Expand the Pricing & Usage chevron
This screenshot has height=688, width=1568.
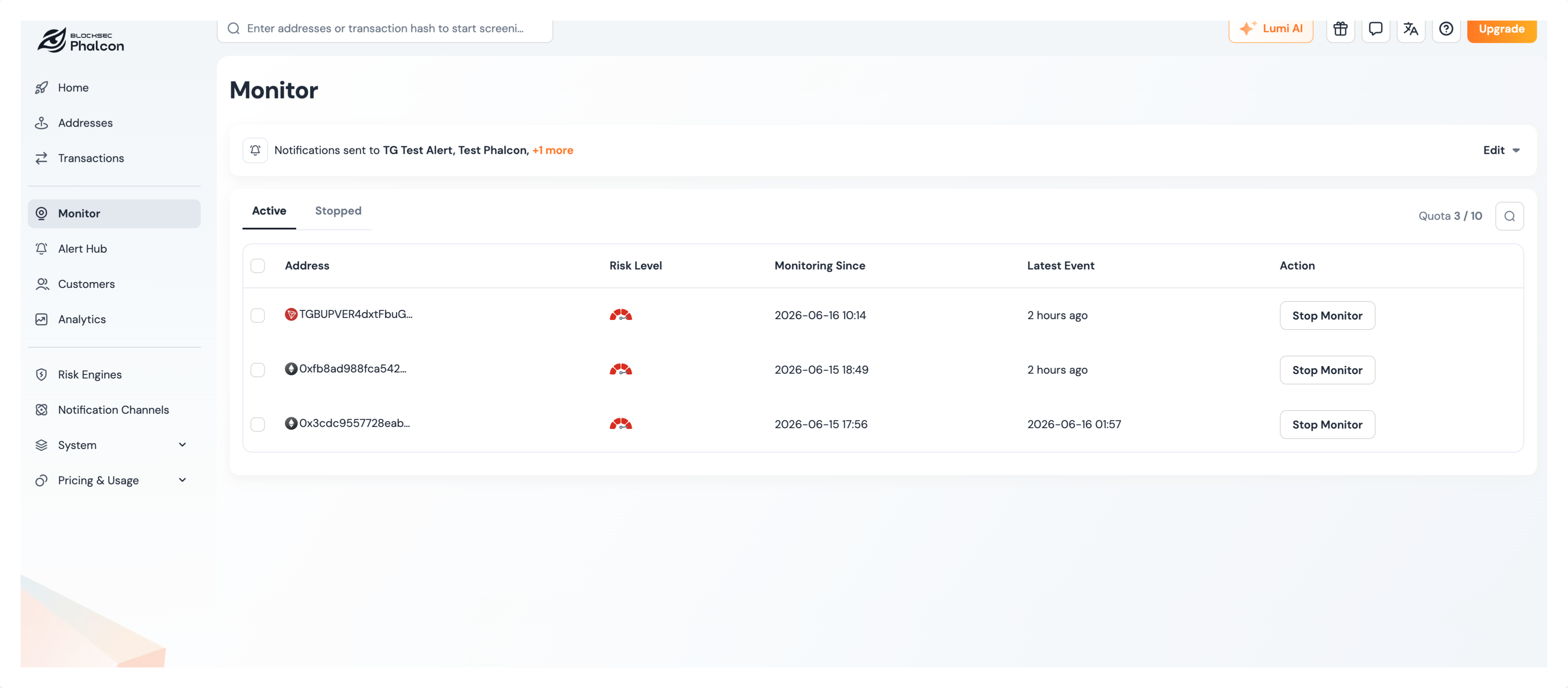click(x=182, y=481)
